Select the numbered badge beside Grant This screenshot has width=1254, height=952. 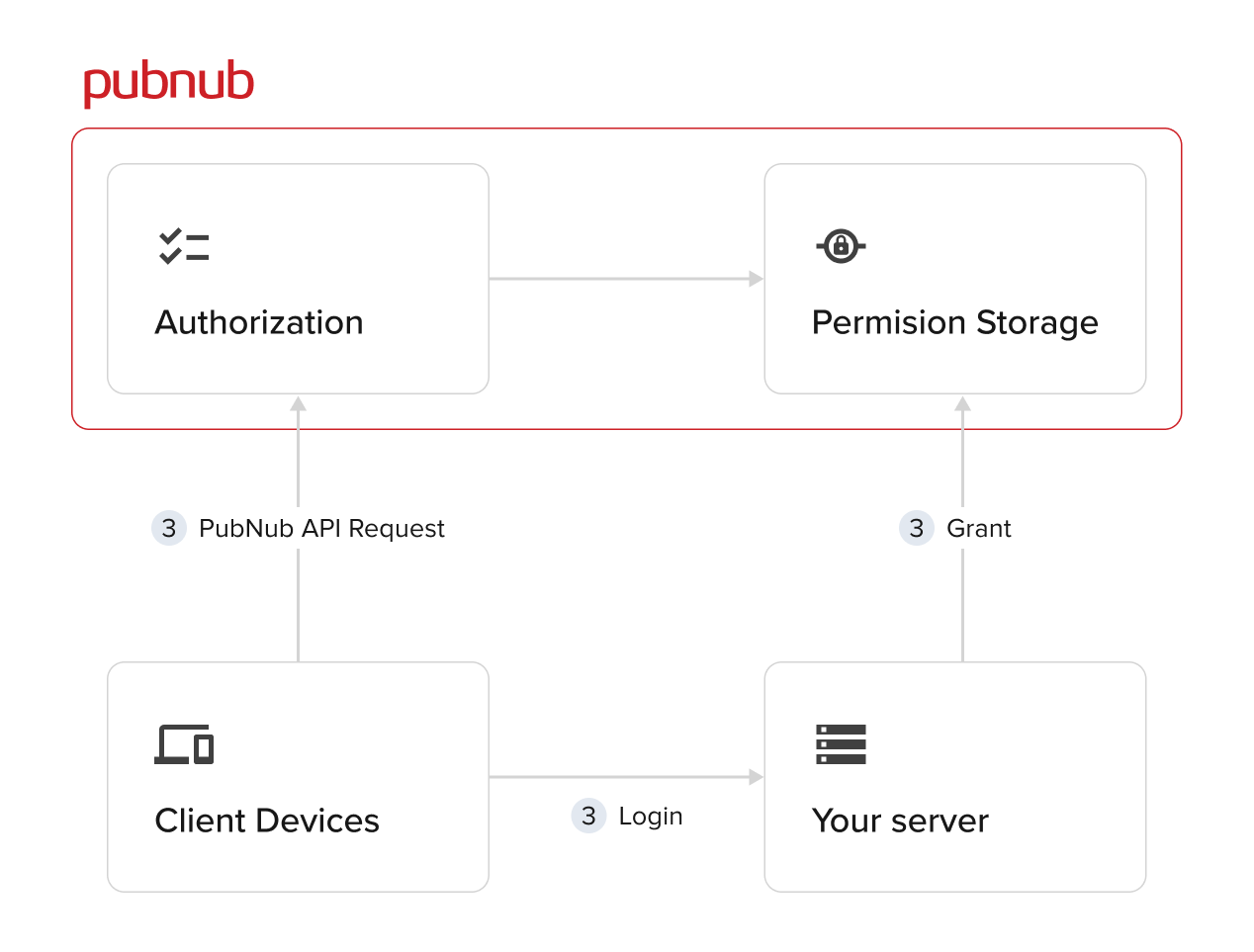(916, 528)
